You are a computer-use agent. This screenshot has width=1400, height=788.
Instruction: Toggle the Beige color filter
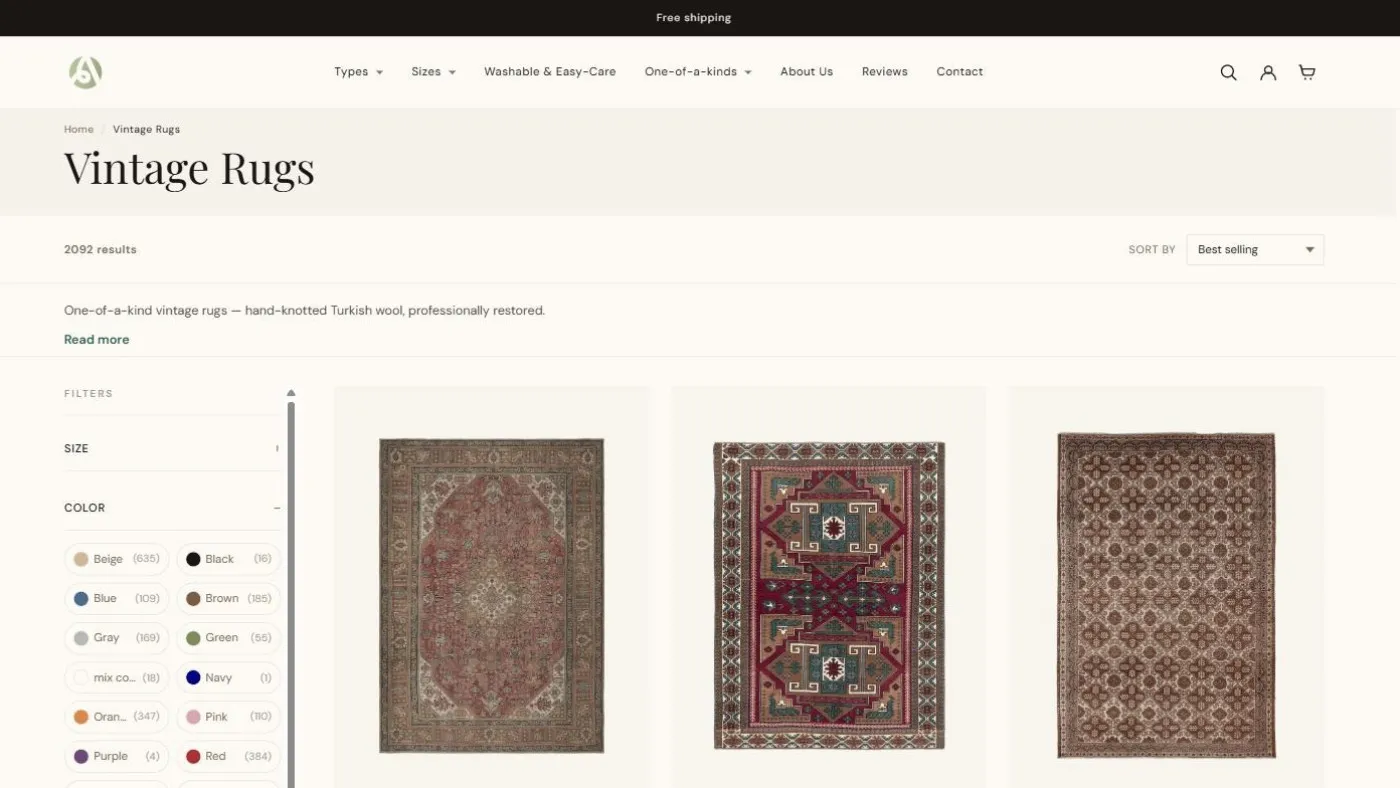click(x=116, y=559)
